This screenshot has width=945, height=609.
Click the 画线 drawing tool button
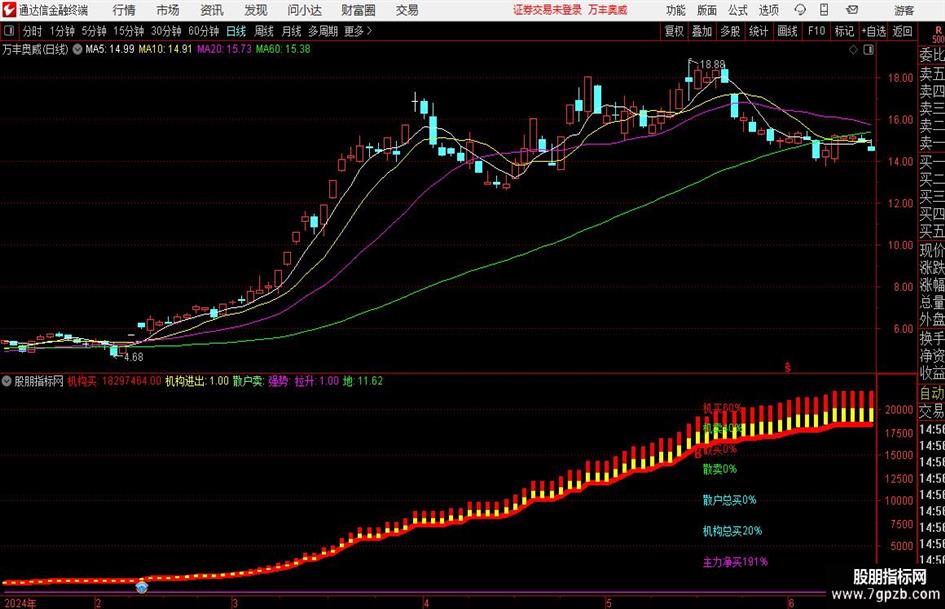[x=787, y=31]
